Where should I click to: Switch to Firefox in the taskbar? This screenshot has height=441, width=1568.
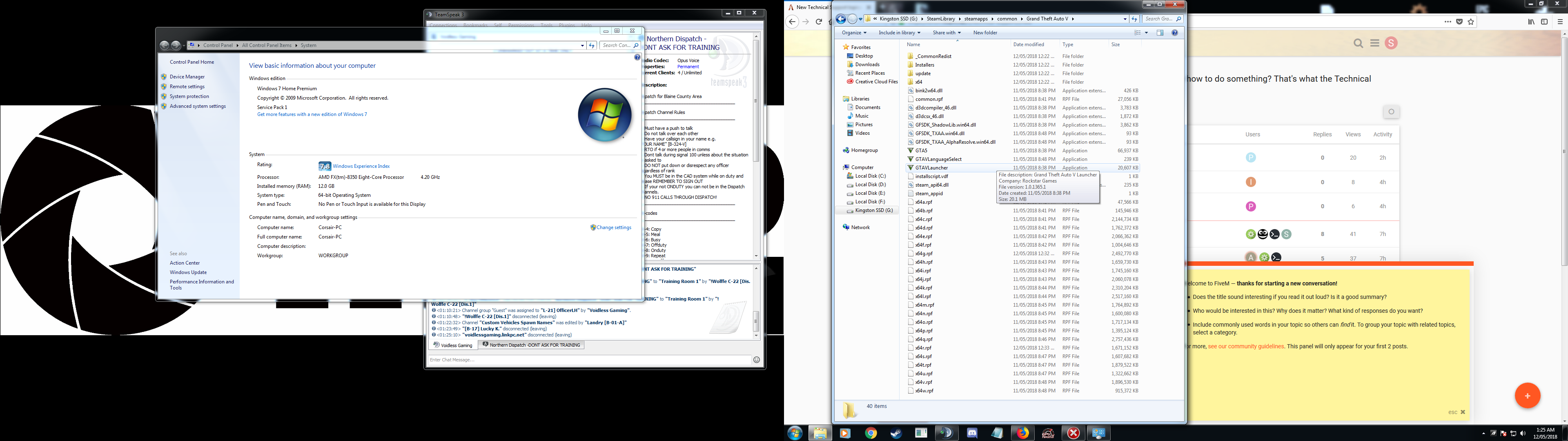coord(1022,433)
